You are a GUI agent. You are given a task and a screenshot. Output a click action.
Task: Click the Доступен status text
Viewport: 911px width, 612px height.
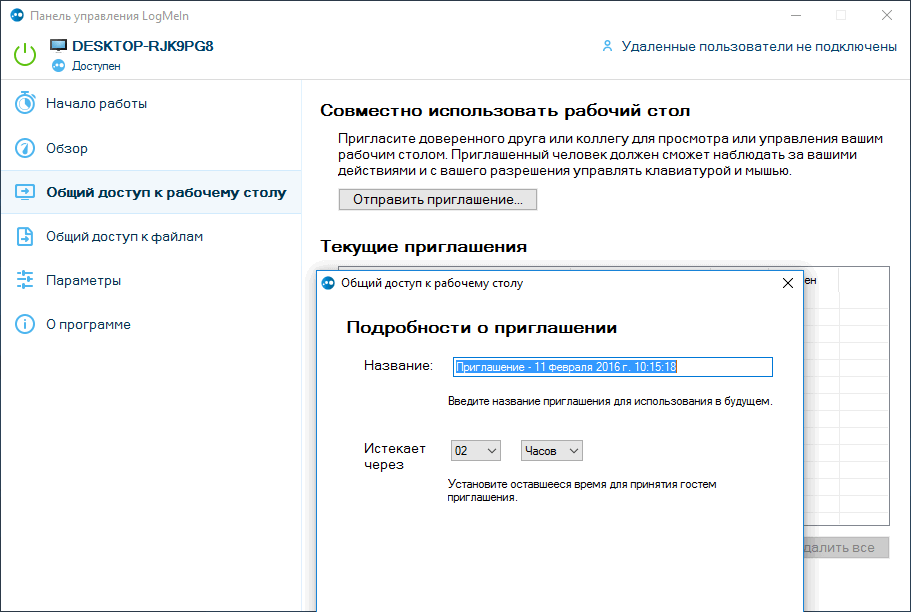point(96,66)
